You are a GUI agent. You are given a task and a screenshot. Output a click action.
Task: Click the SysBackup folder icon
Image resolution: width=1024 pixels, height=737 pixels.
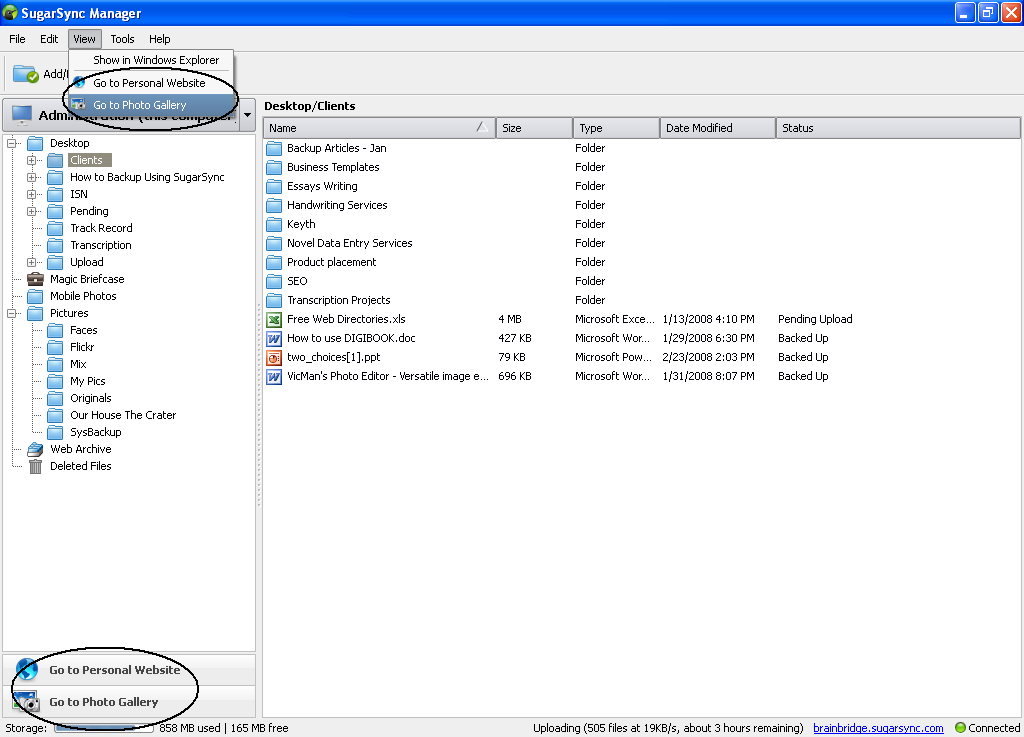pos(56,432)
